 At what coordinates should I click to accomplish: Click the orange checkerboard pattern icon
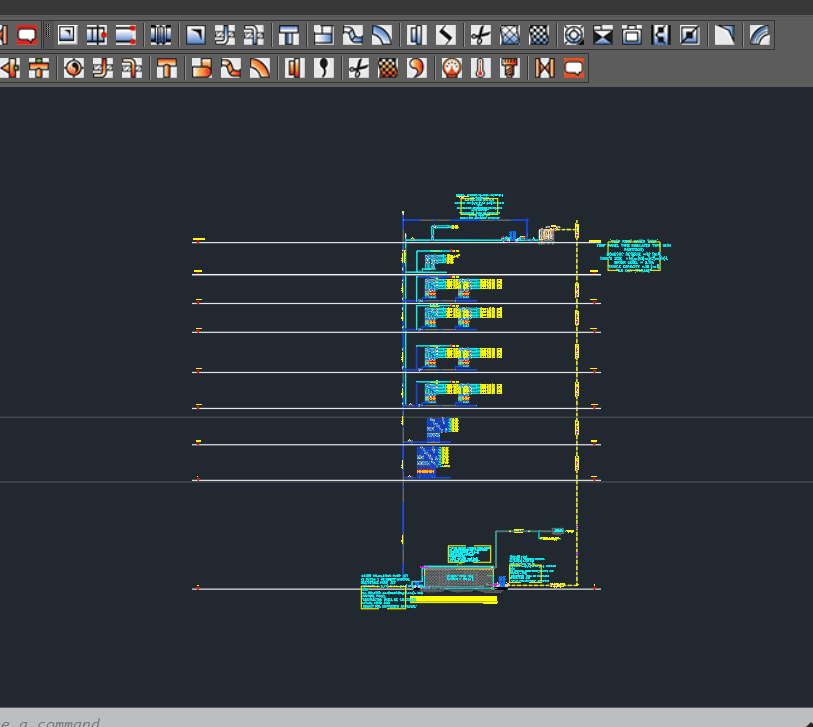(x=388, y=68)
